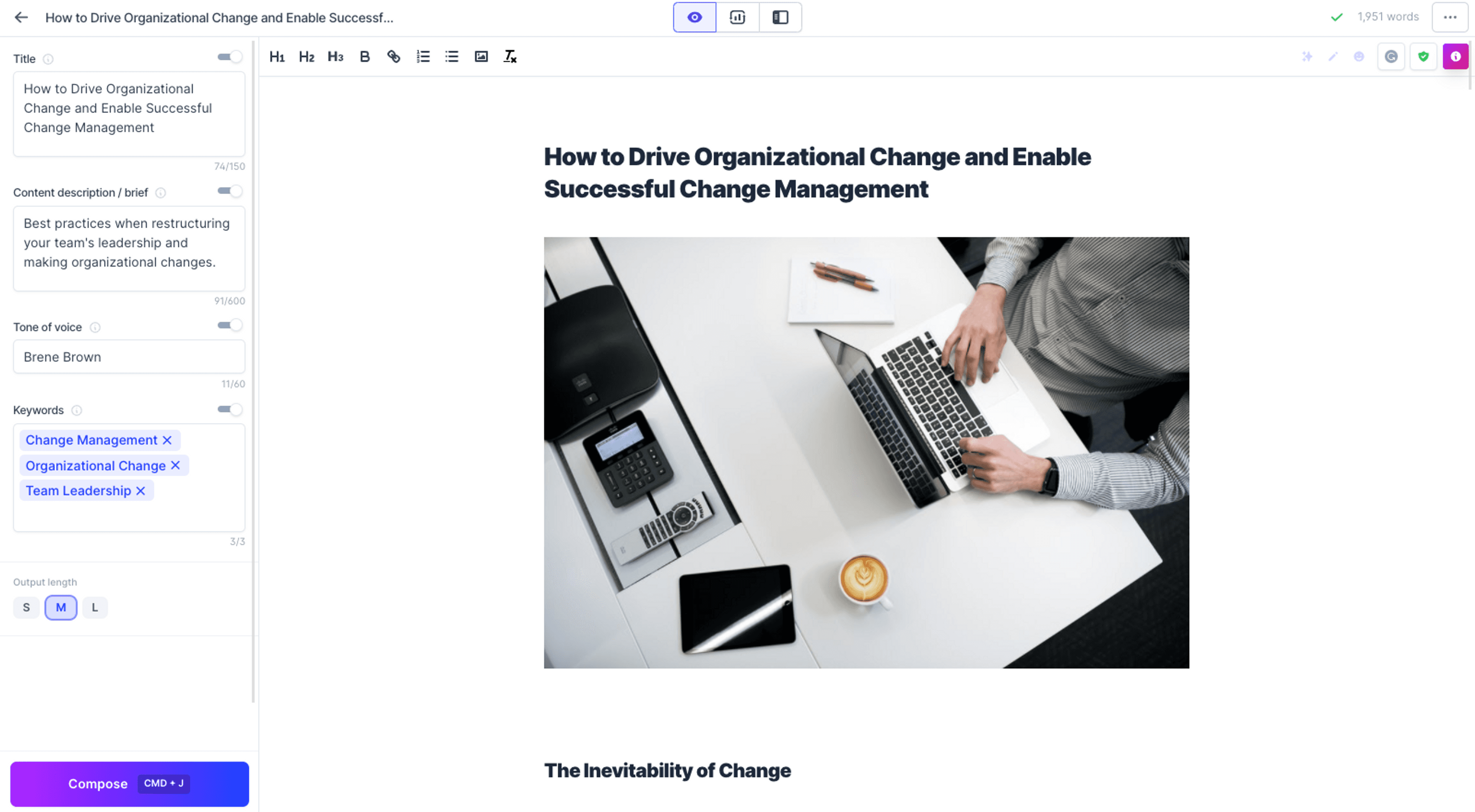Click the H2 heading formatting icon
Viewport: 1475px width, 812px height.
(x=306, y=57)
